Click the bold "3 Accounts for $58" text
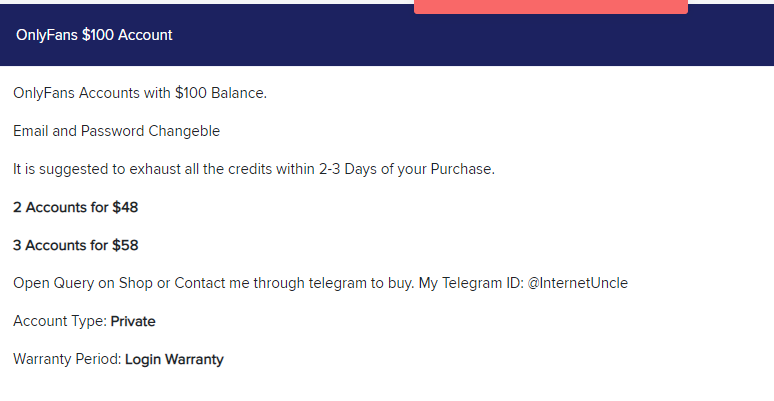 click(76, 245)
